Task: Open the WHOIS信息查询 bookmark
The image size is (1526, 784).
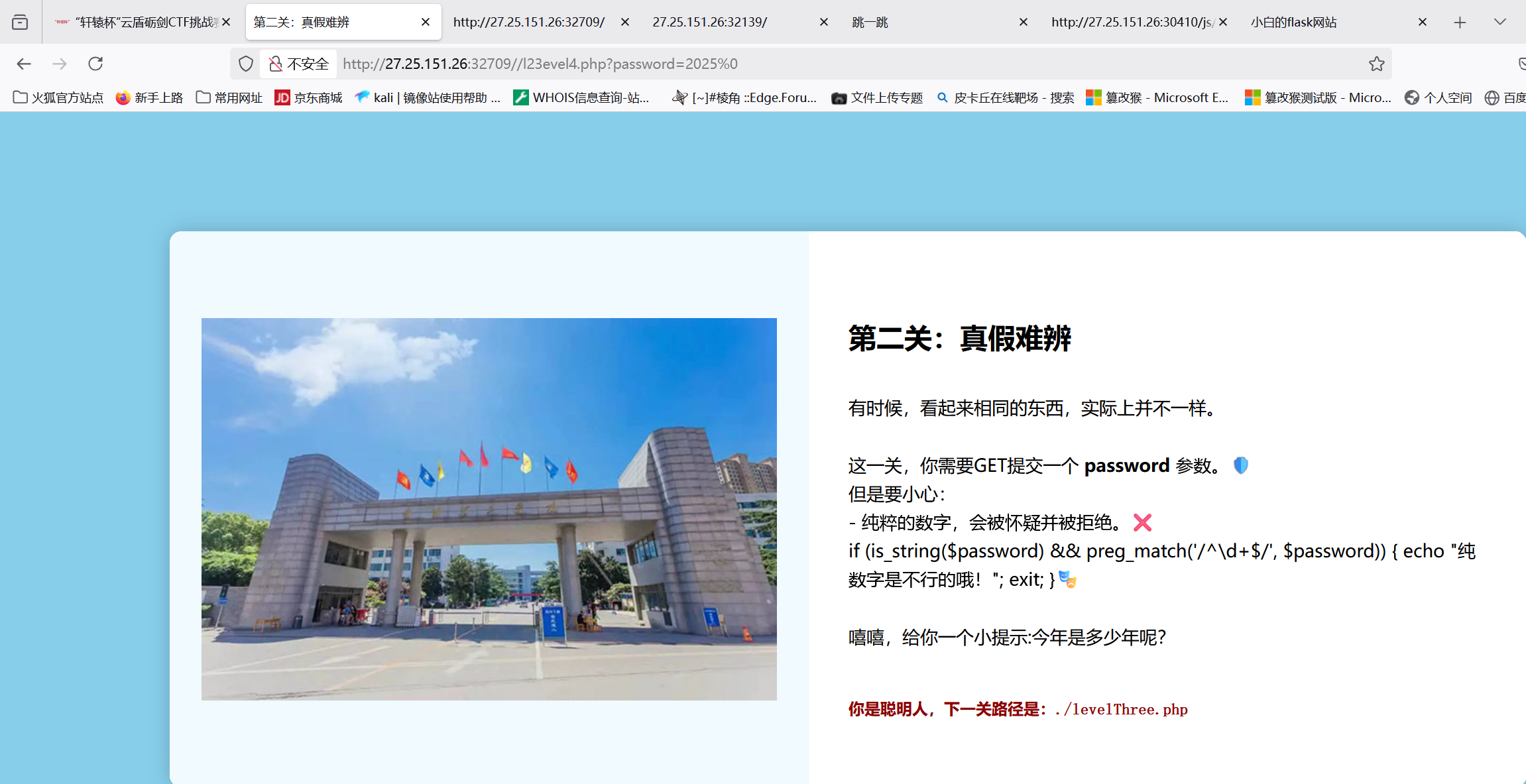Action: [x=581, y=98]
